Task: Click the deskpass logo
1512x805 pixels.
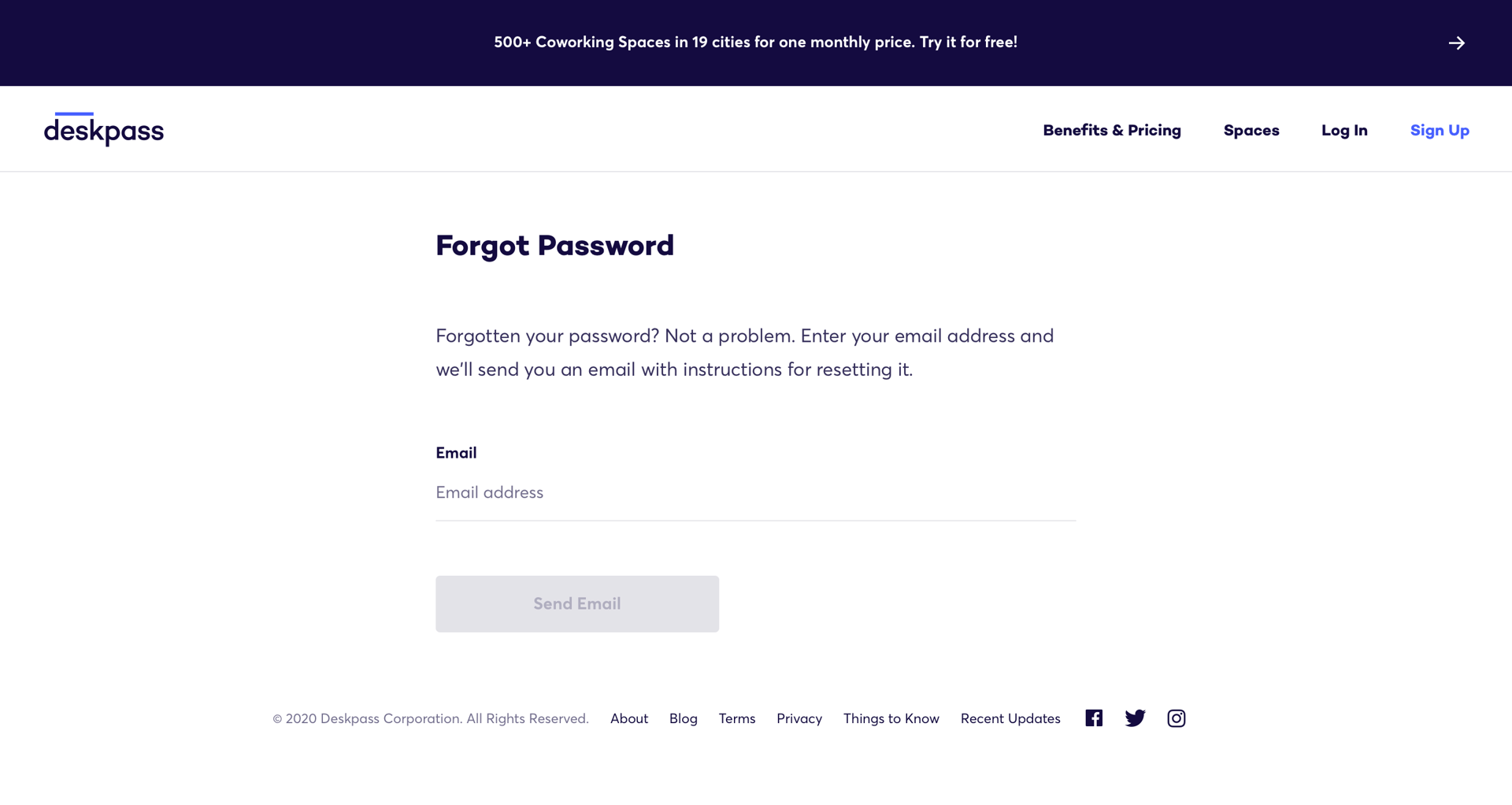Action: [104, 129]
